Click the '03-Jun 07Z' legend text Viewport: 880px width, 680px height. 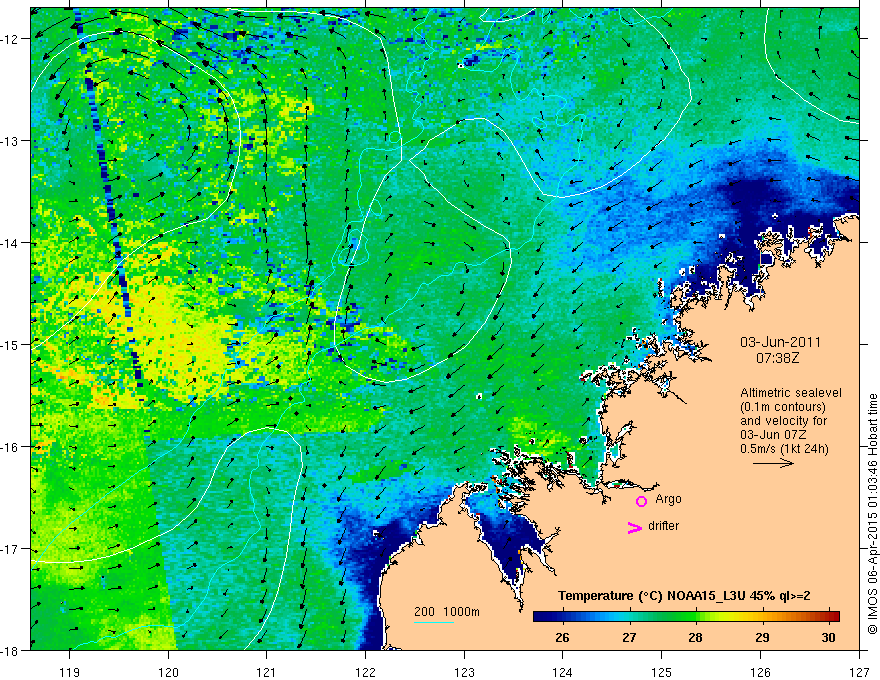[773, 435]
